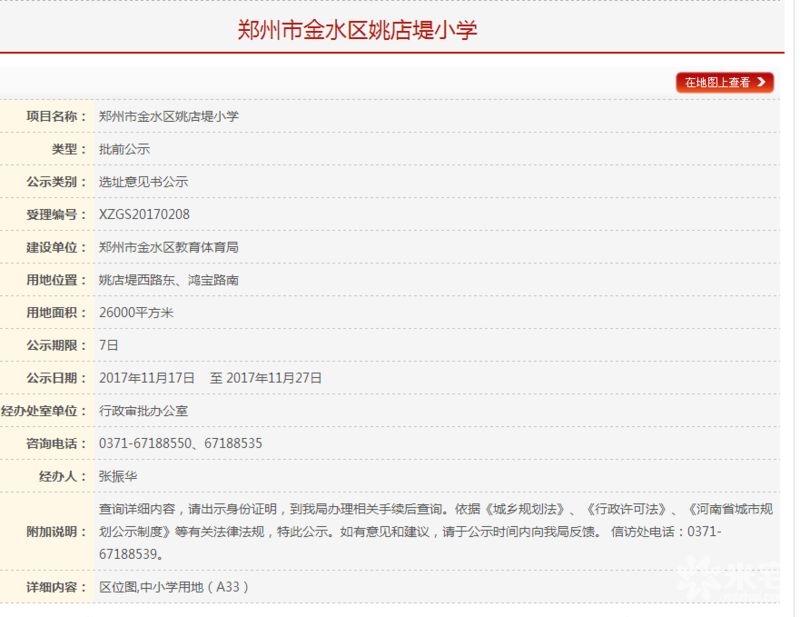This screenshot has height=617, width=800.
Task: Click the 公示期限 label
Action: [x=56, y=345]
